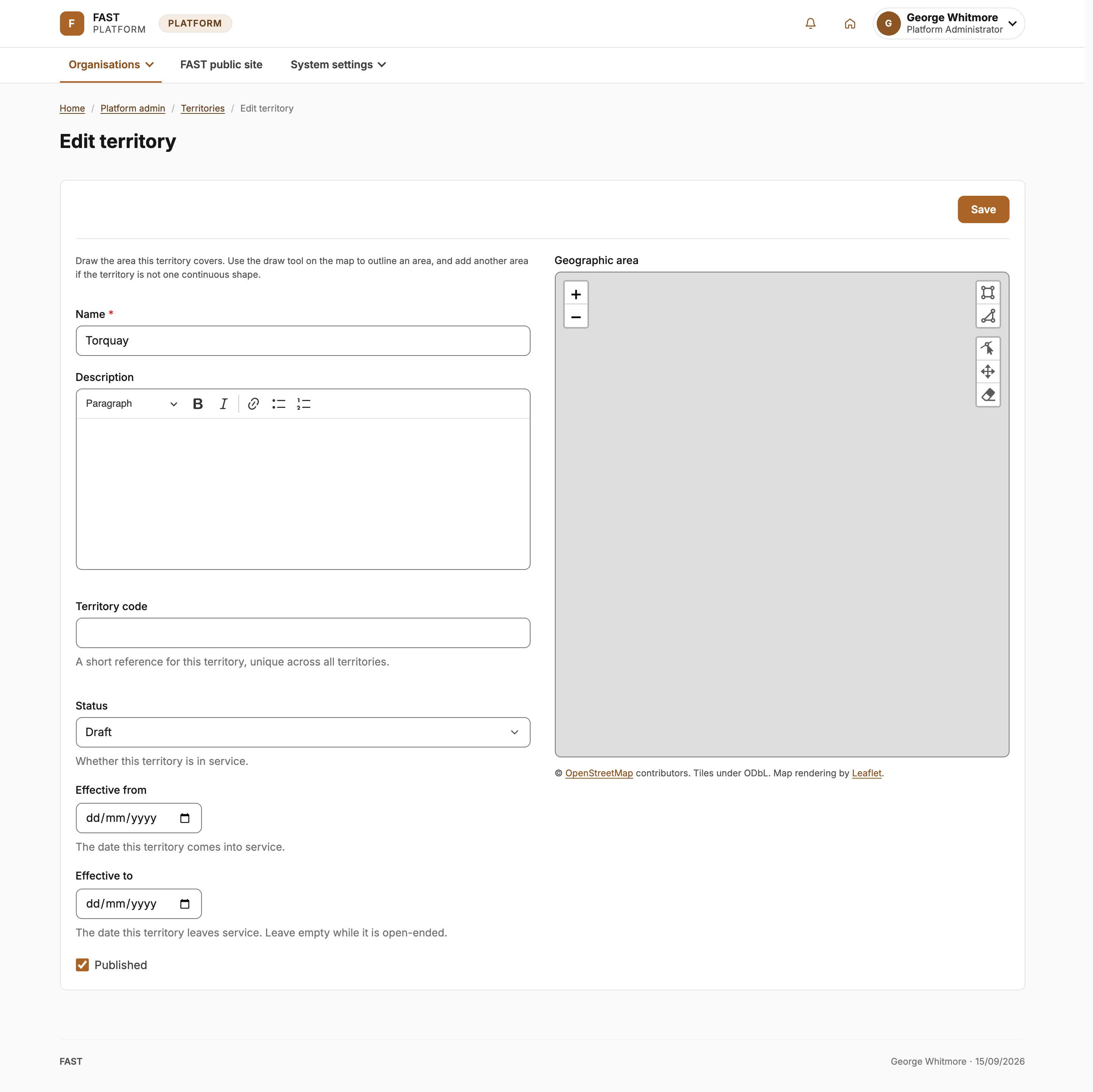
Task: Open the OpenStreetMap attribution link
Action: click(x=598, y=773)
